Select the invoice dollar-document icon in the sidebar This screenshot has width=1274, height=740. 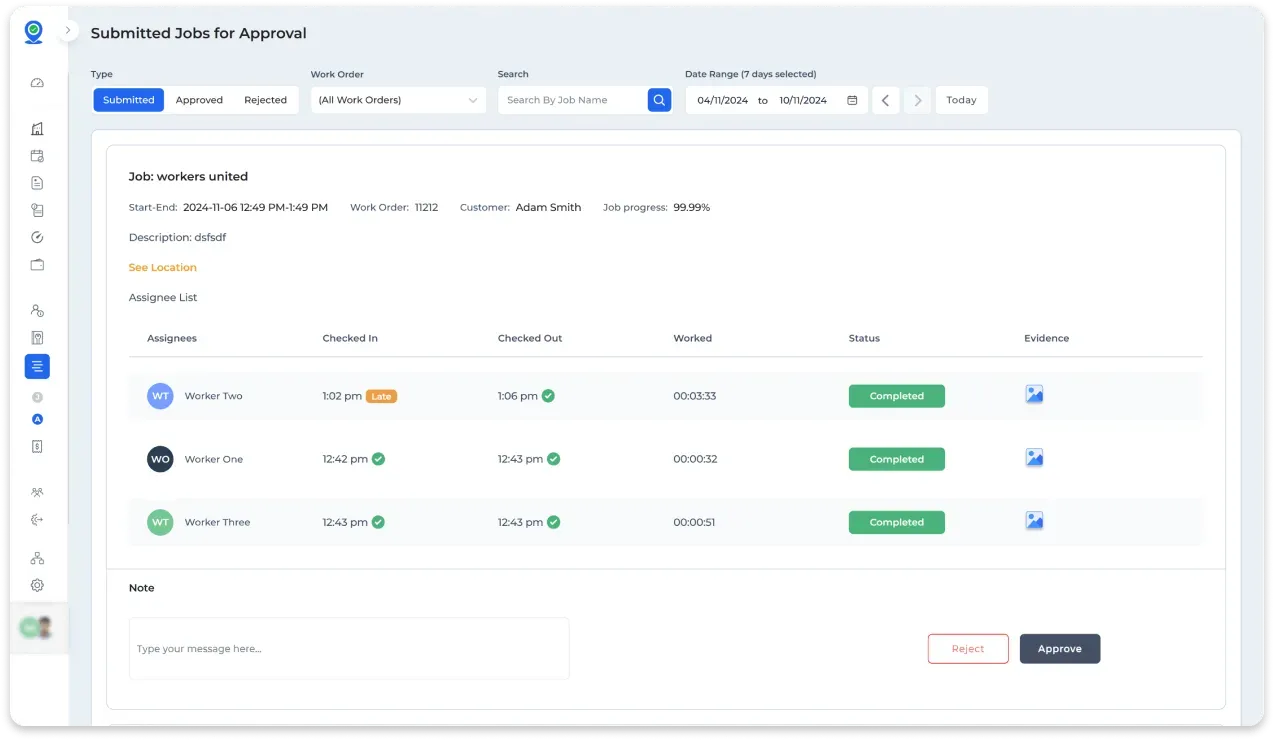pos(37,446)
